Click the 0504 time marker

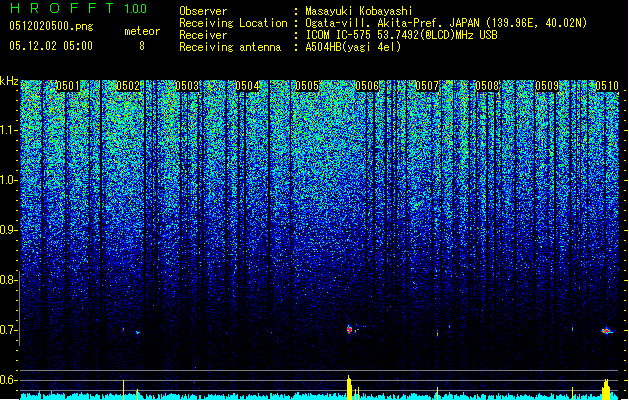point(247,86)
